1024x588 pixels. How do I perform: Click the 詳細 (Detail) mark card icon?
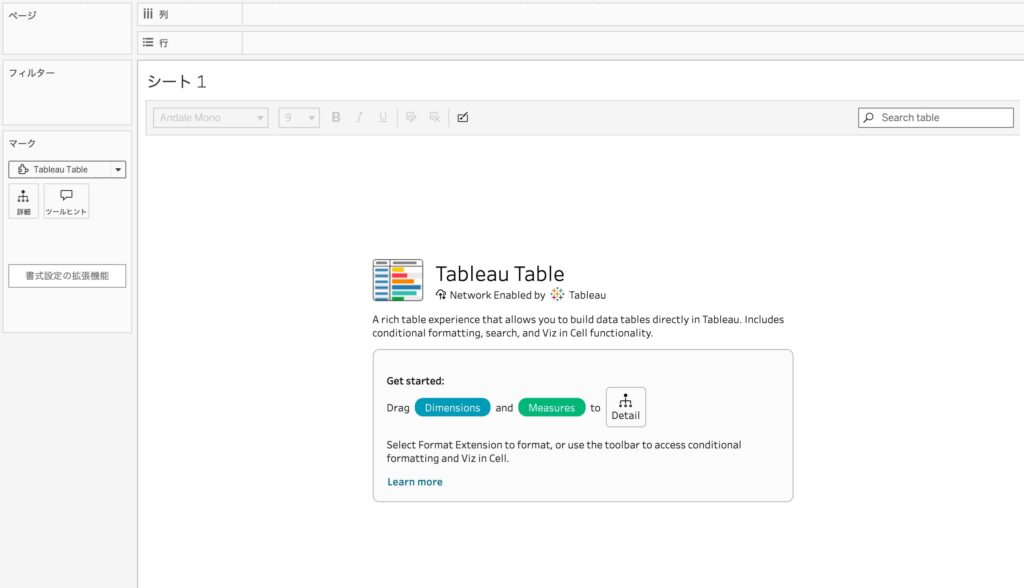(23, 201)
